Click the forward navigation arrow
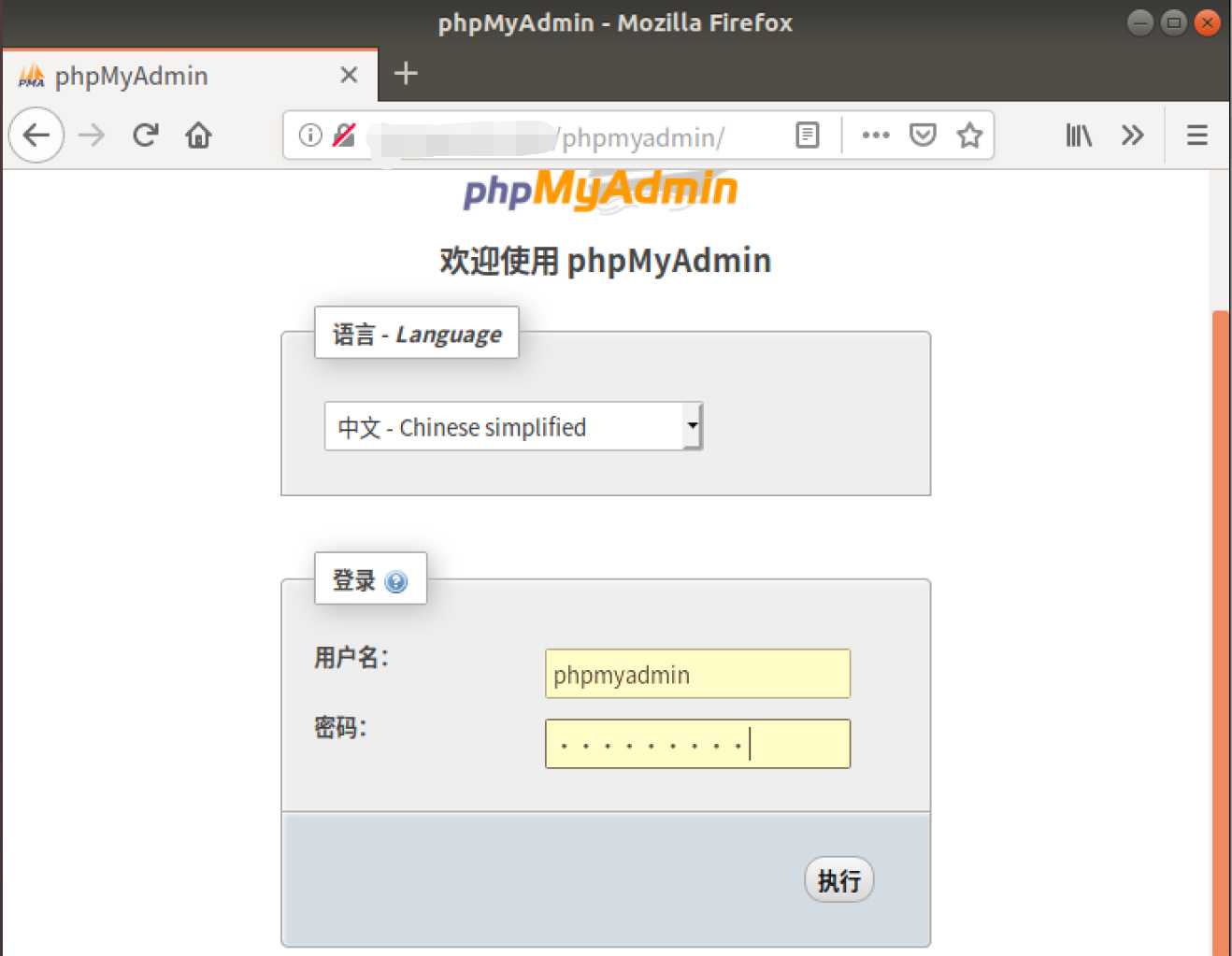 point(92,136)
